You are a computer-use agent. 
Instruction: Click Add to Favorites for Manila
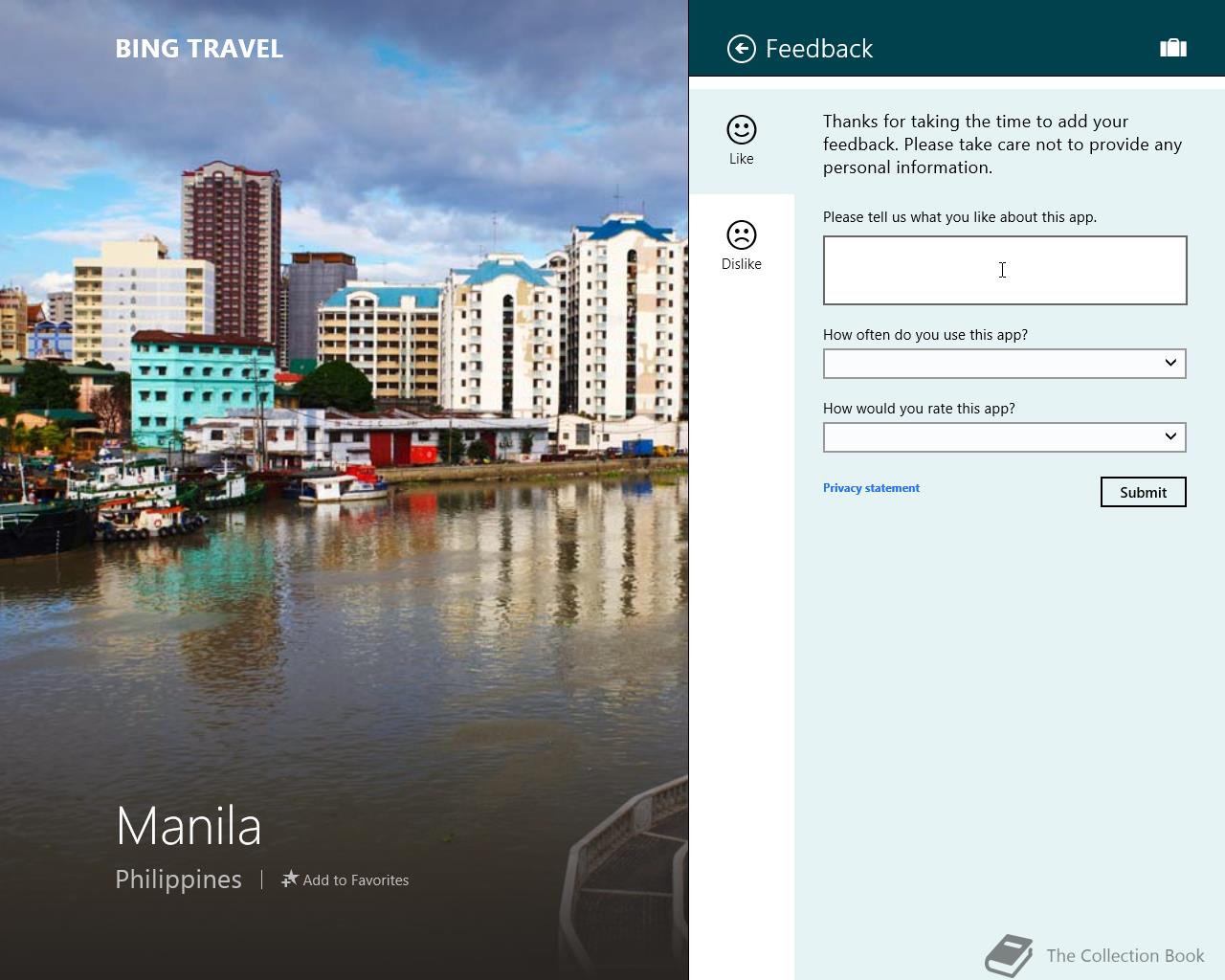(x=345, y=880)
